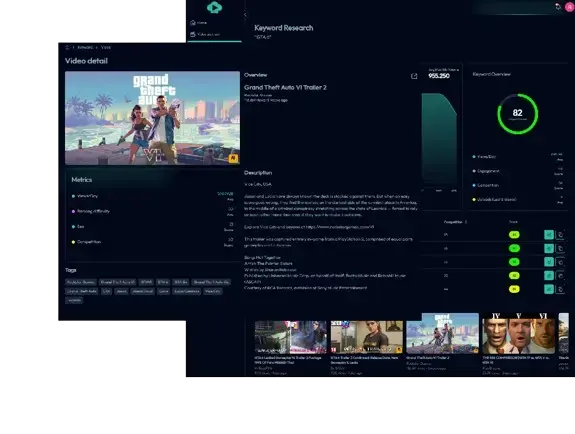Click the notification icon beside the avatar
The width and height of the screenshot is (575, 434).
click(x=558, y=7)
